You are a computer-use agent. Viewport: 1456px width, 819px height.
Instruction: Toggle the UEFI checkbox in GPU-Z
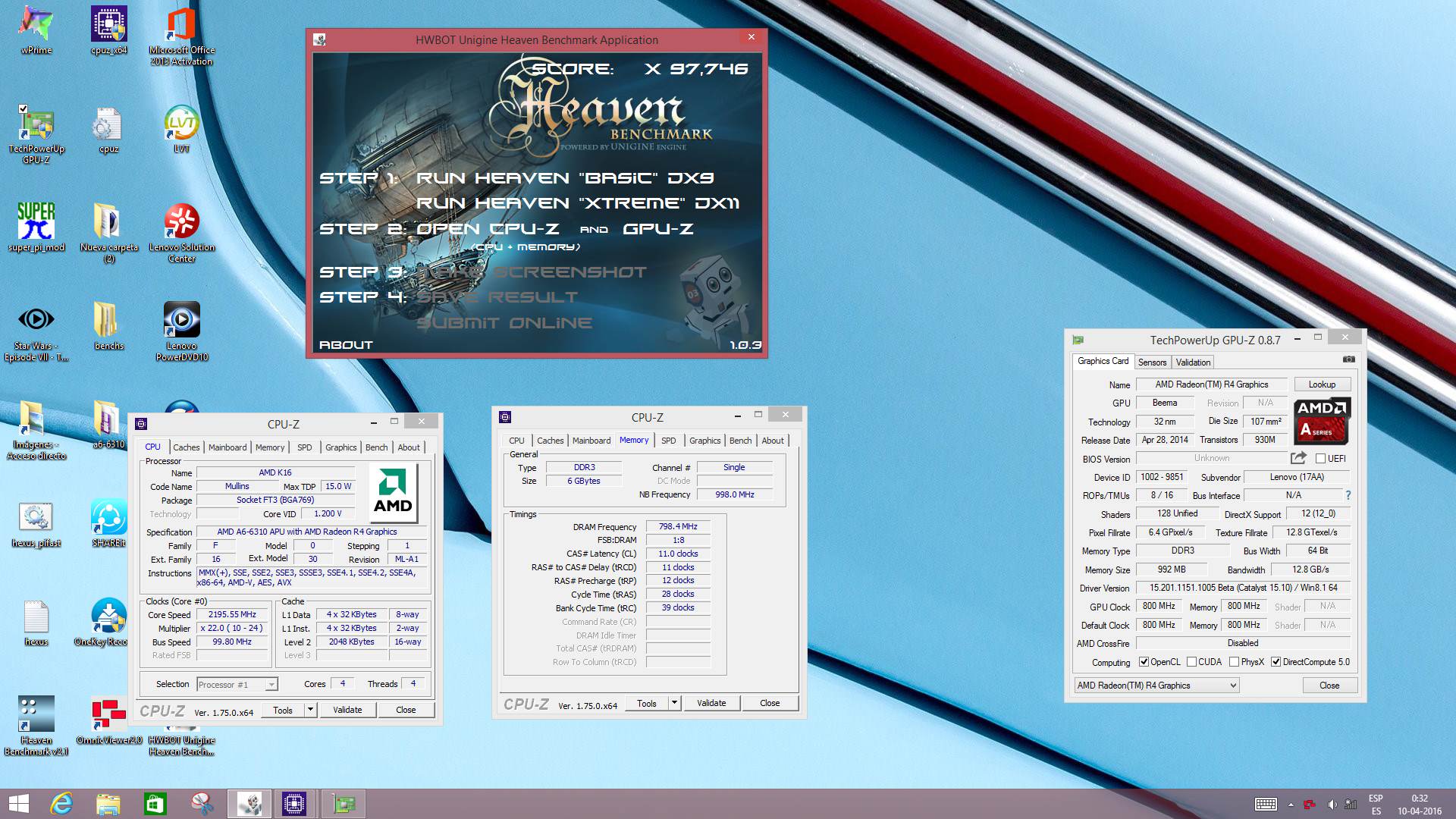[1320, 459]
